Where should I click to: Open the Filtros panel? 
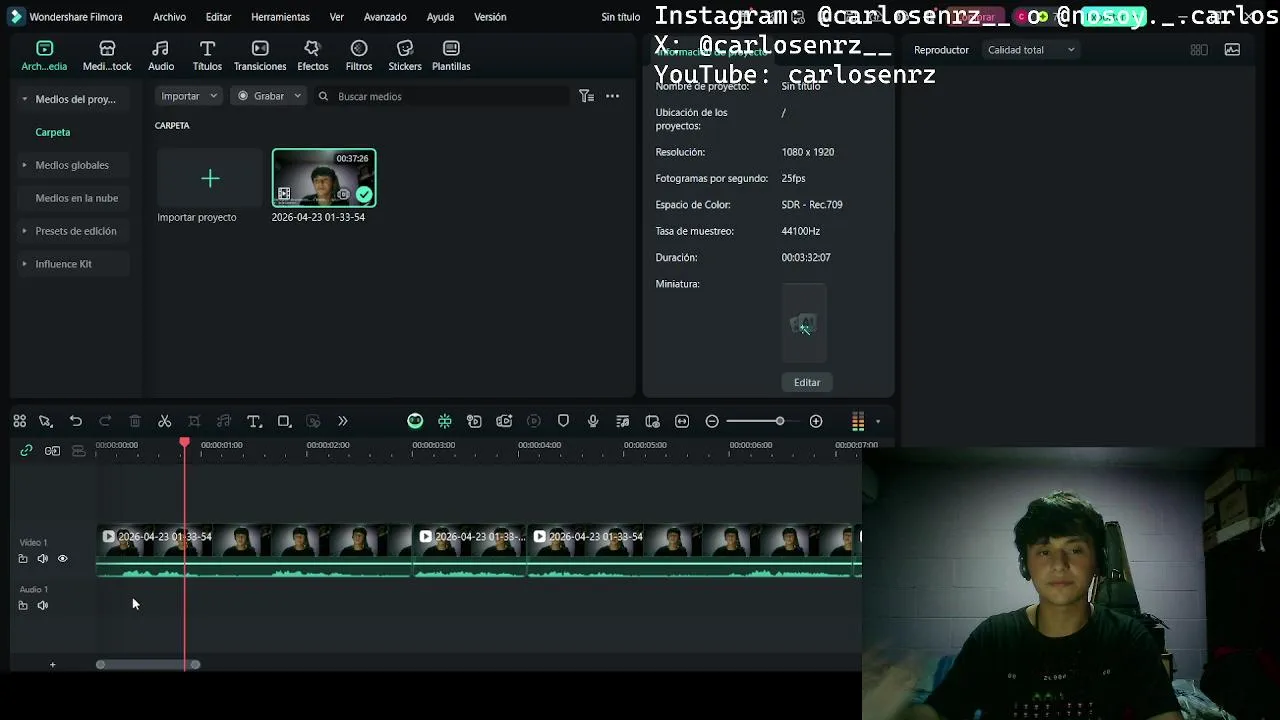[x=359, y=56]
